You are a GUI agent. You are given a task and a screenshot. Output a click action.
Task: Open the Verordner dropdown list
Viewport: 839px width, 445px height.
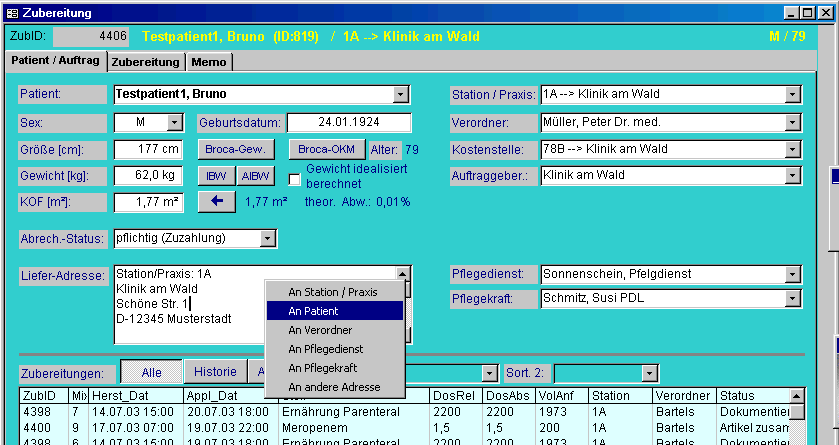tap(793, 122)
